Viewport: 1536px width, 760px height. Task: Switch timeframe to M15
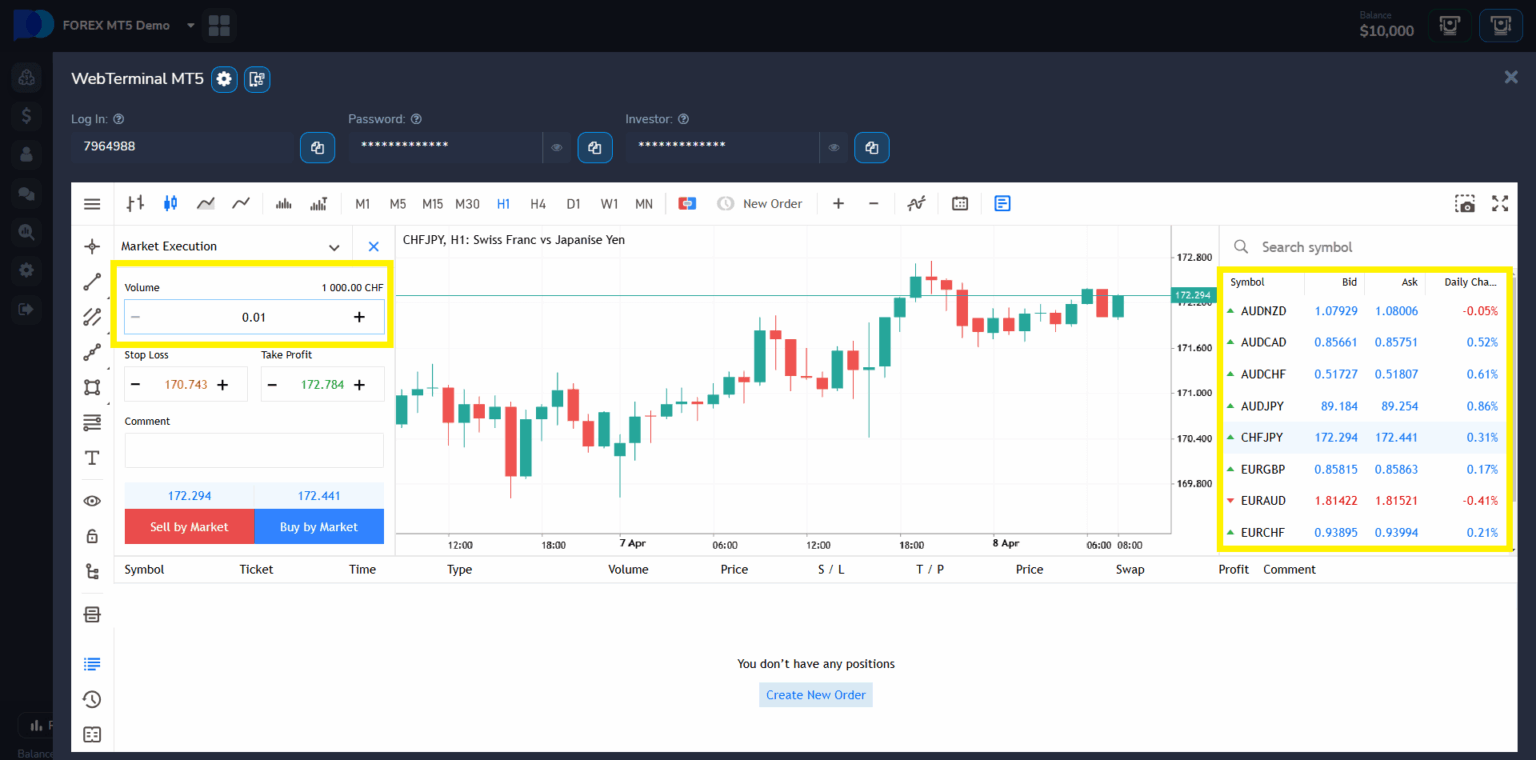(x=432, y=203)
